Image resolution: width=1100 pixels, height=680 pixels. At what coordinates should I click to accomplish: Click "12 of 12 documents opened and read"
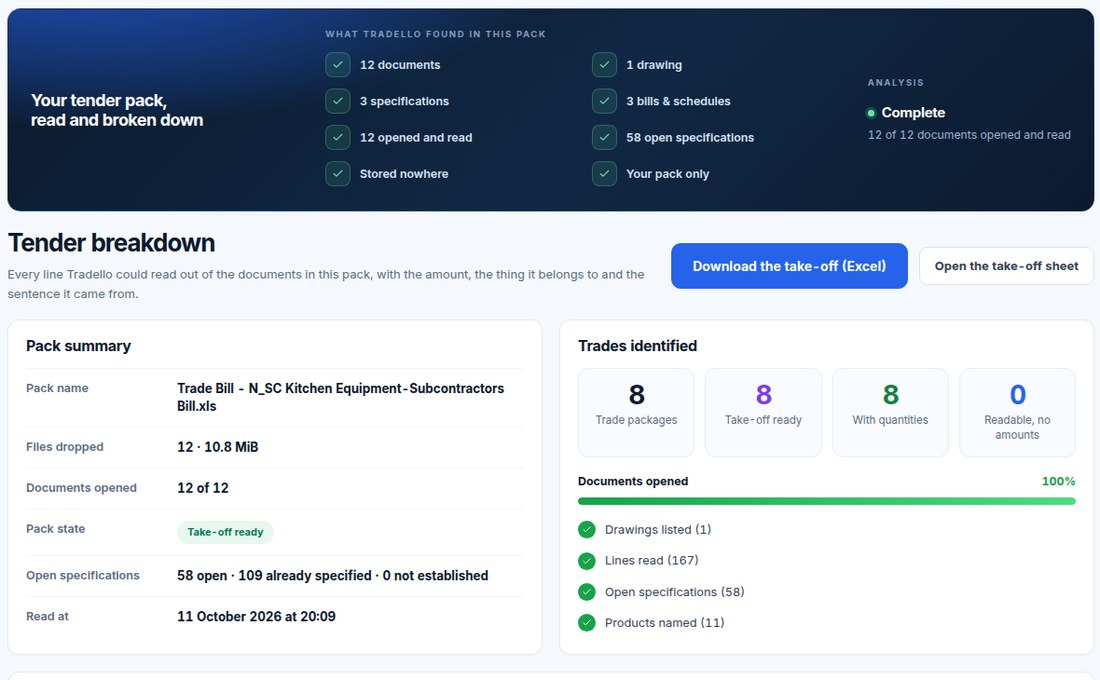click(969, 135)
